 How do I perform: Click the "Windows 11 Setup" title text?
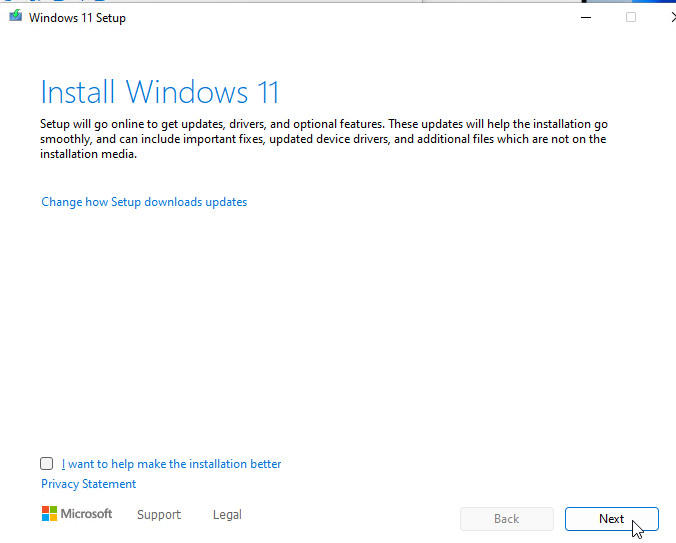(77, 18)
